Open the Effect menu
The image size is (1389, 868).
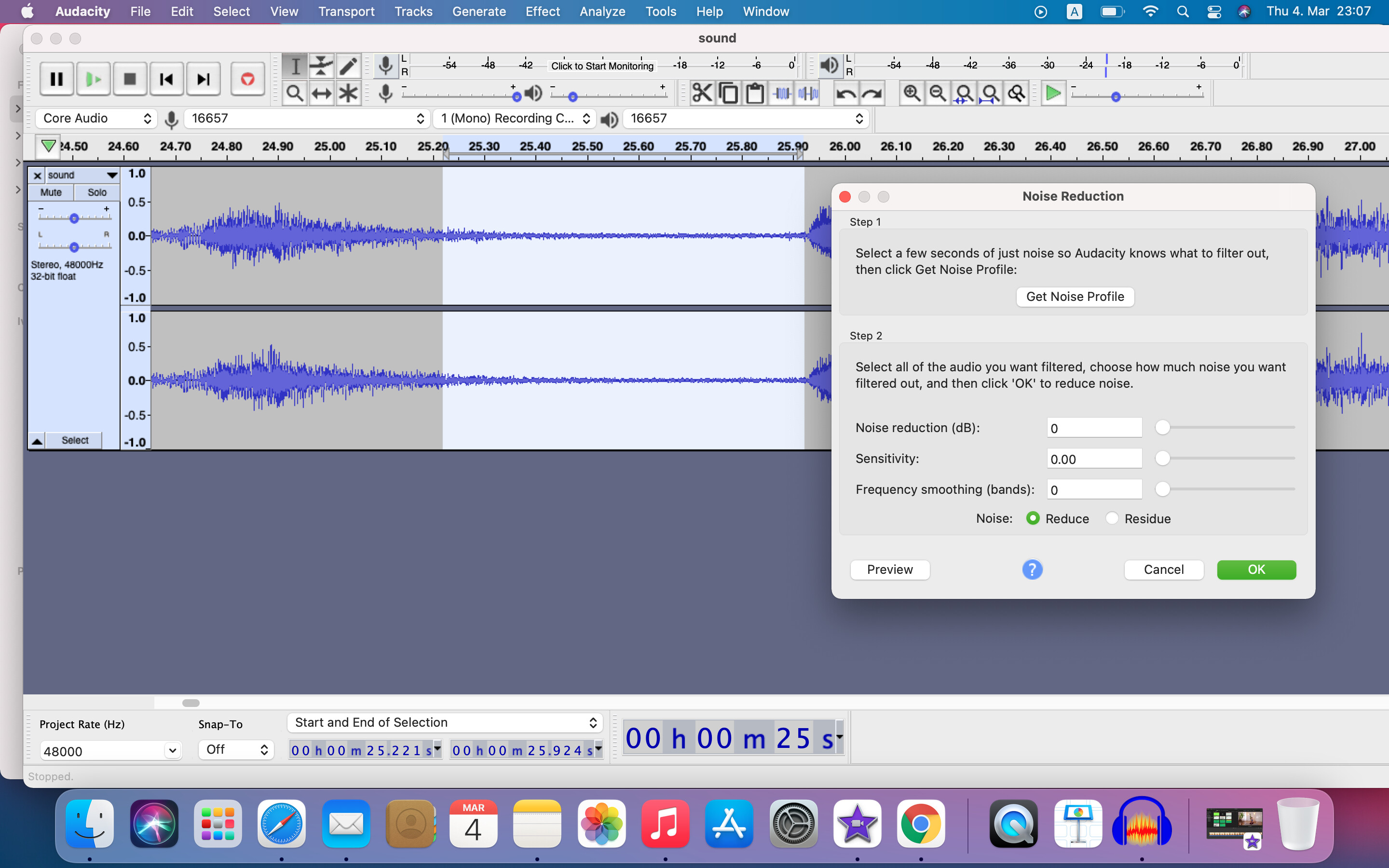[543, 12]
